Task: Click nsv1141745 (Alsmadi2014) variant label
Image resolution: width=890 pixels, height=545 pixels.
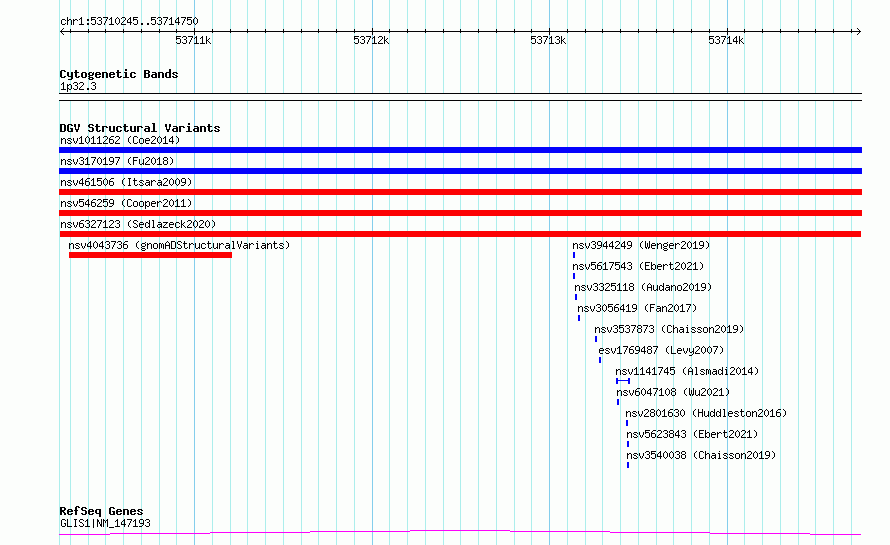Action: [x=687, y=371]
